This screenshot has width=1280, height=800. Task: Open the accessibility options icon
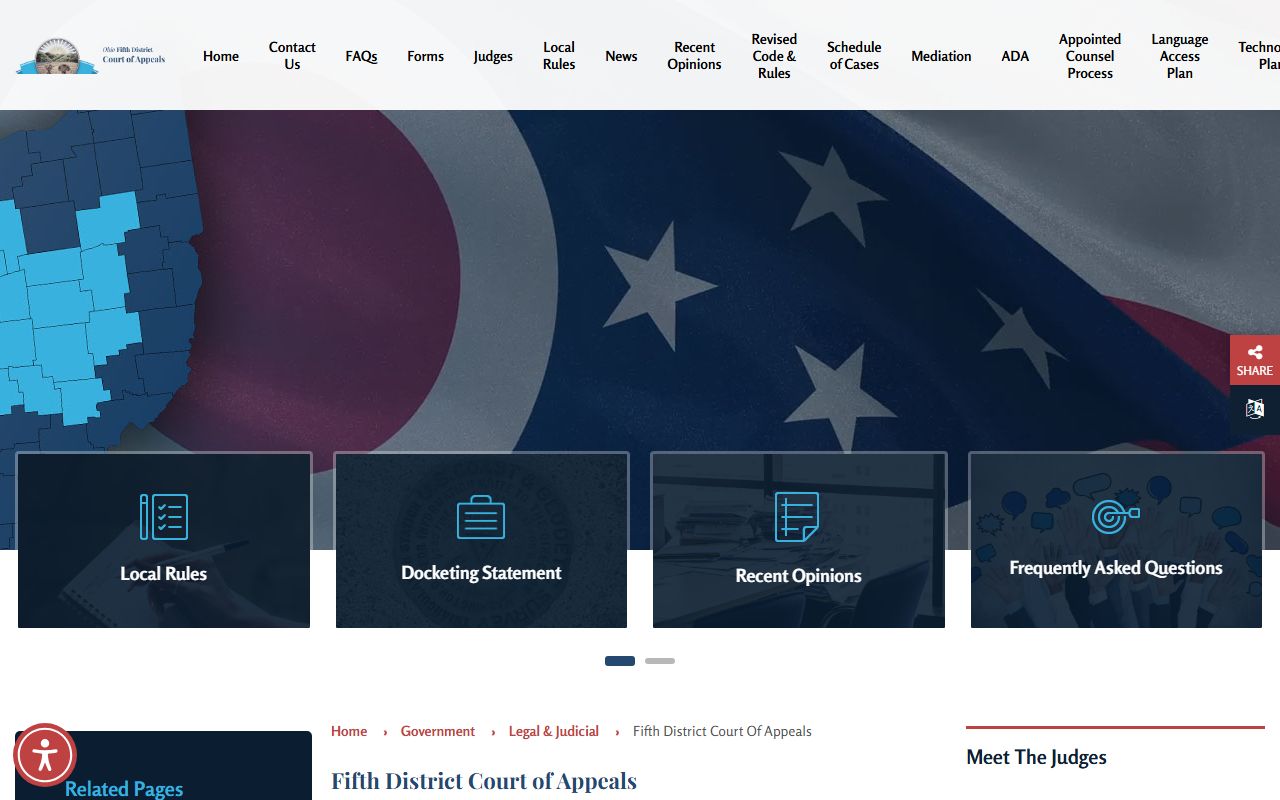(x=45, y=755)
